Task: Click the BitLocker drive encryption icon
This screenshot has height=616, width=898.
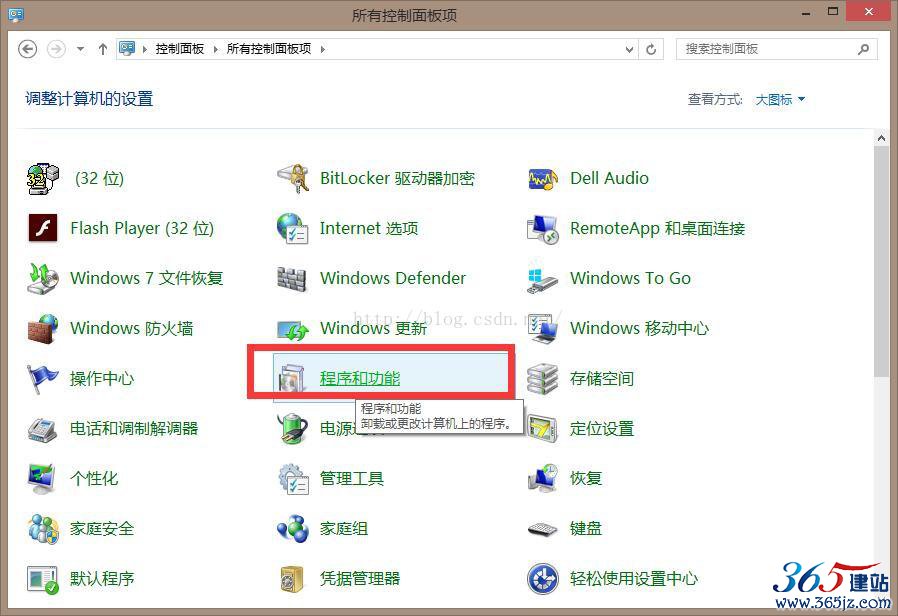Action: [293, 179]
